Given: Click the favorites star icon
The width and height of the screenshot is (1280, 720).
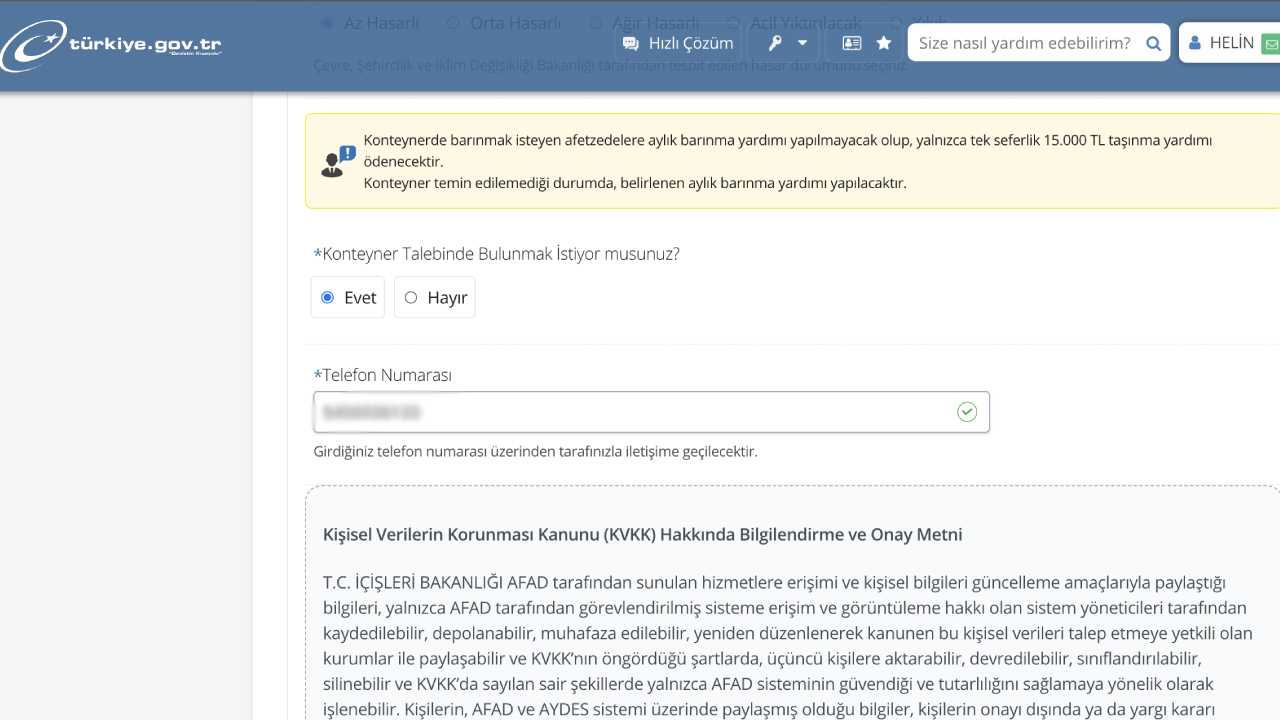Looking at the screenshot, I should point(883,43).
